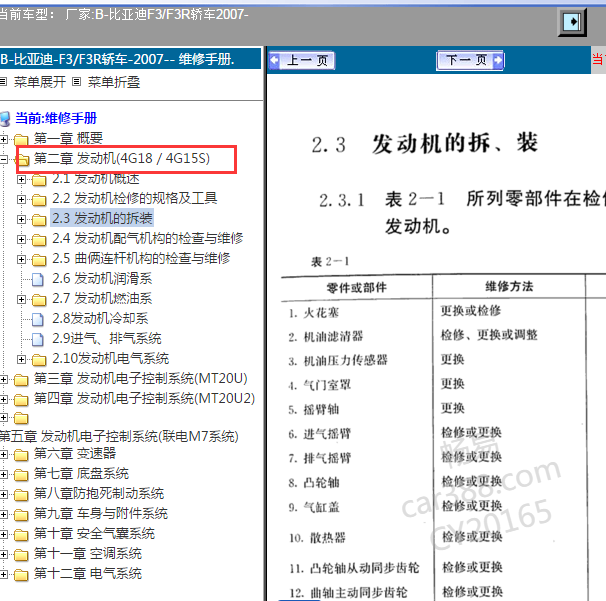Expand the 第十章 安全气囊系统 node
The height and width of the screenshot is (601, 606).
pyautogui.click(x=3, y=535)
